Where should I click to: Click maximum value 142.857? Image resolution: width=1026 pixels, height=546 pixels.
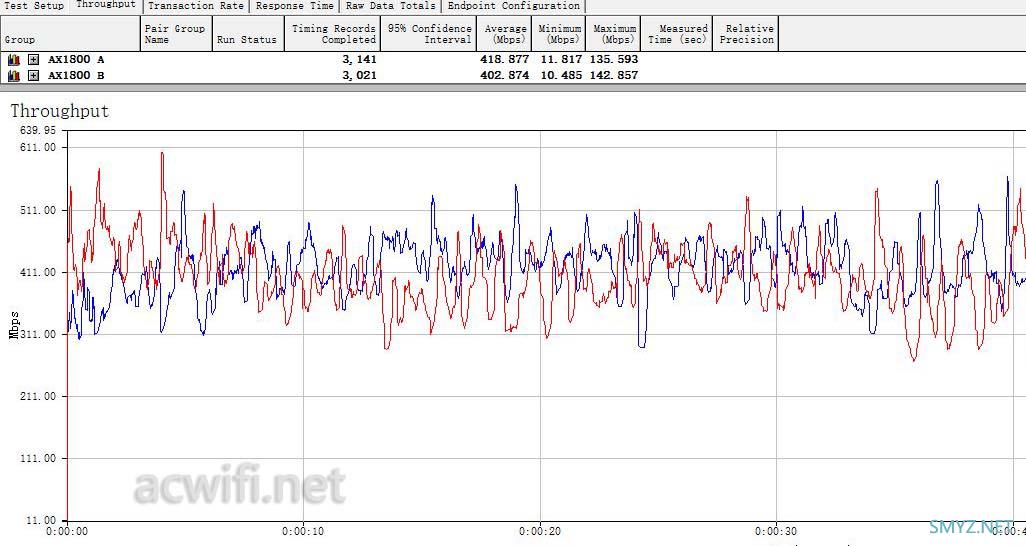click(x=614, y=75)
